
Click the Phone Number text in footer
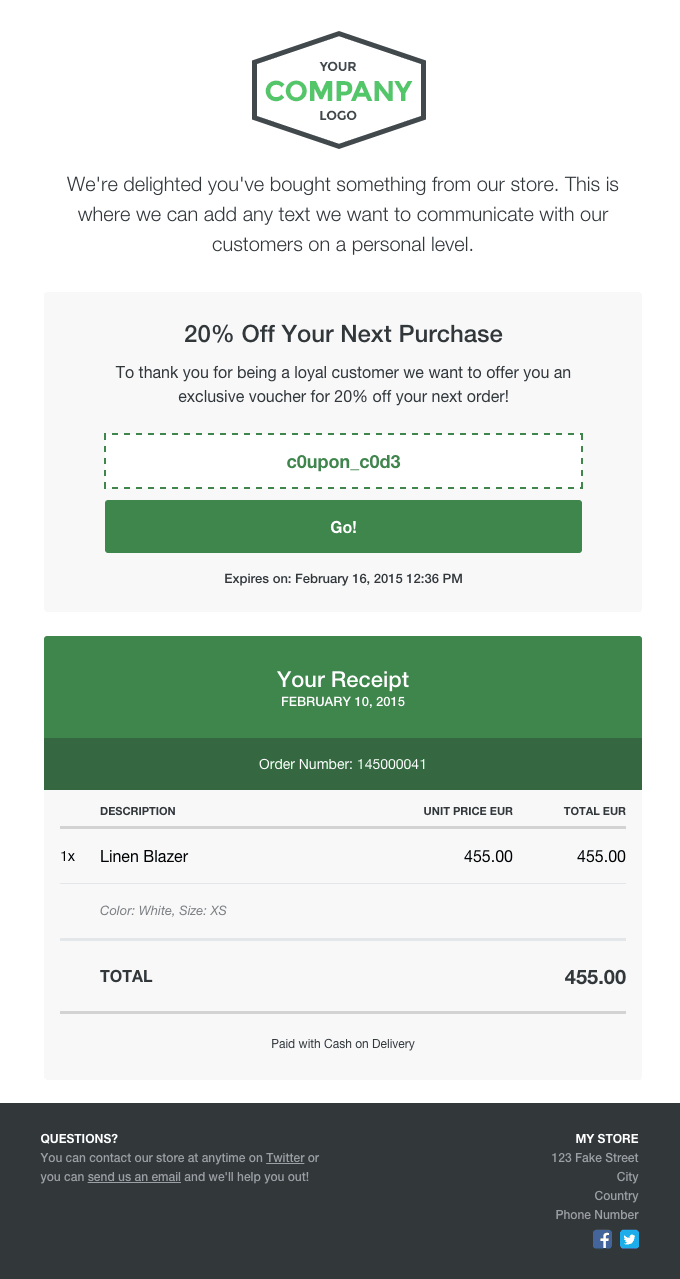[597, 1215]
